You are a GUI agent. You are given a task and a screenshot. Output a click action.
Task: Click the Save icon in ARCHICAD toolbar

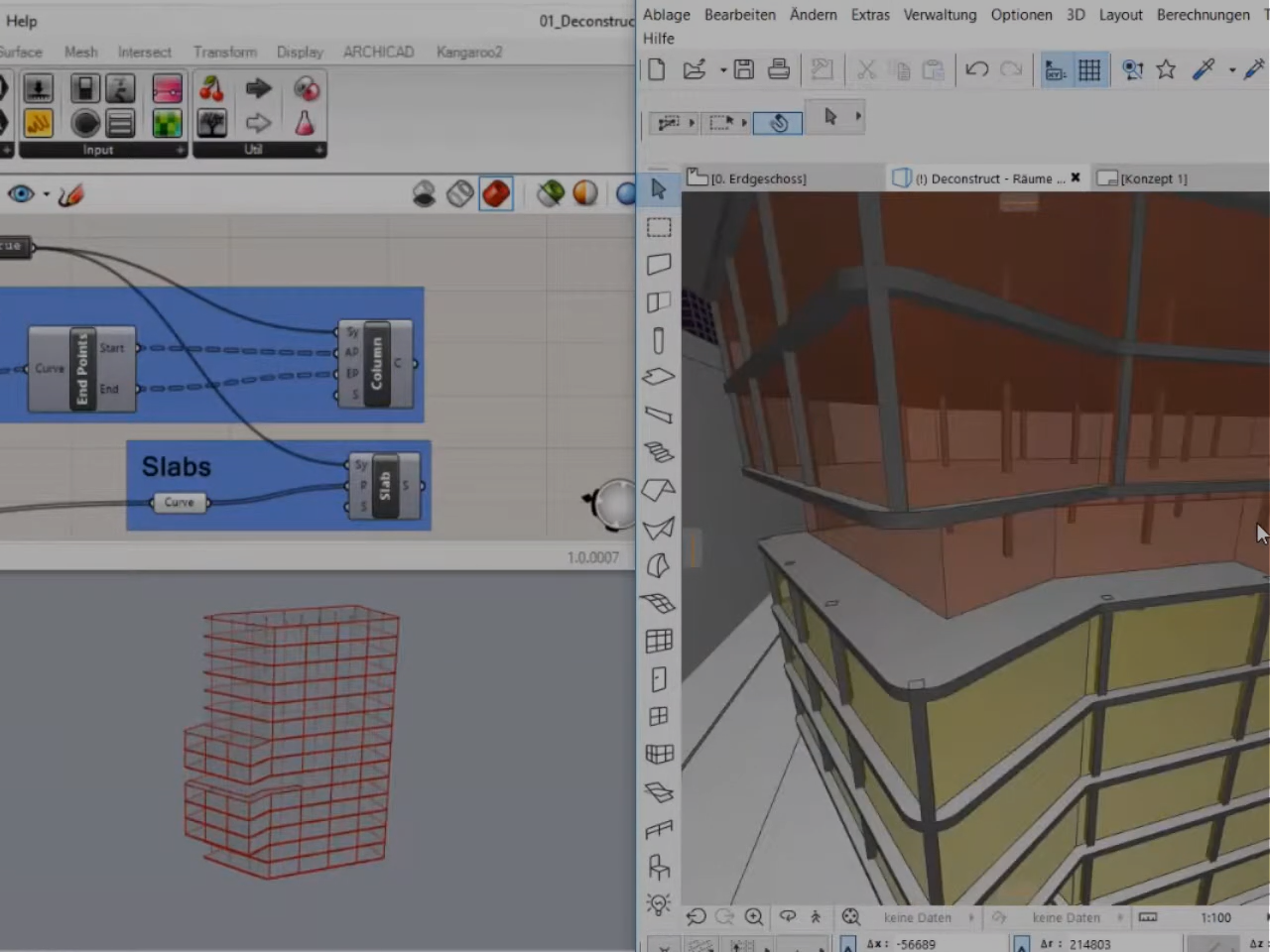click(744, 69)
